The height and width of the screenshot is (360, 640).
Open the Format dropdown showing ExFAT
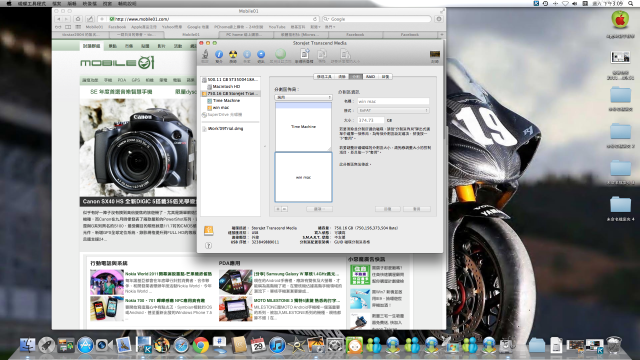pyautogui.click(x=393, y=110)
